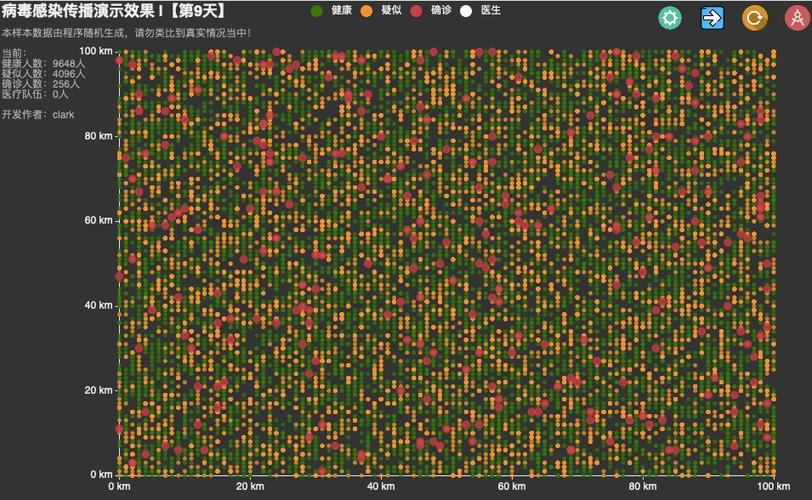Click the 40 km label on horizontal axis

tap(381, 486)
